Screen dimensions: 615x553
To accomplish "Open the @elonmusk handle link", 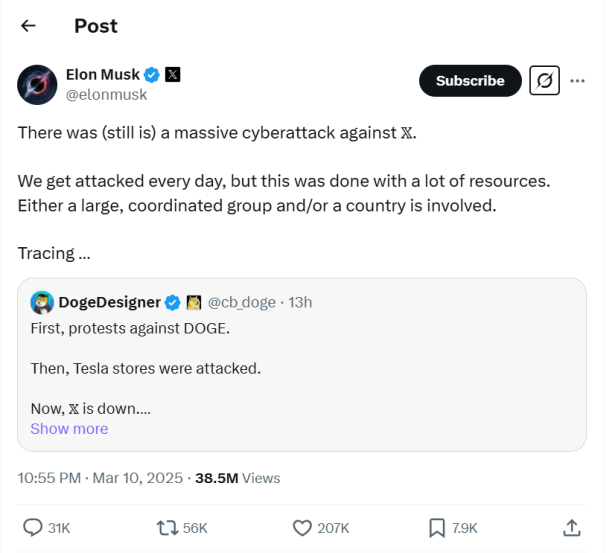I will (x=106, y=95).
